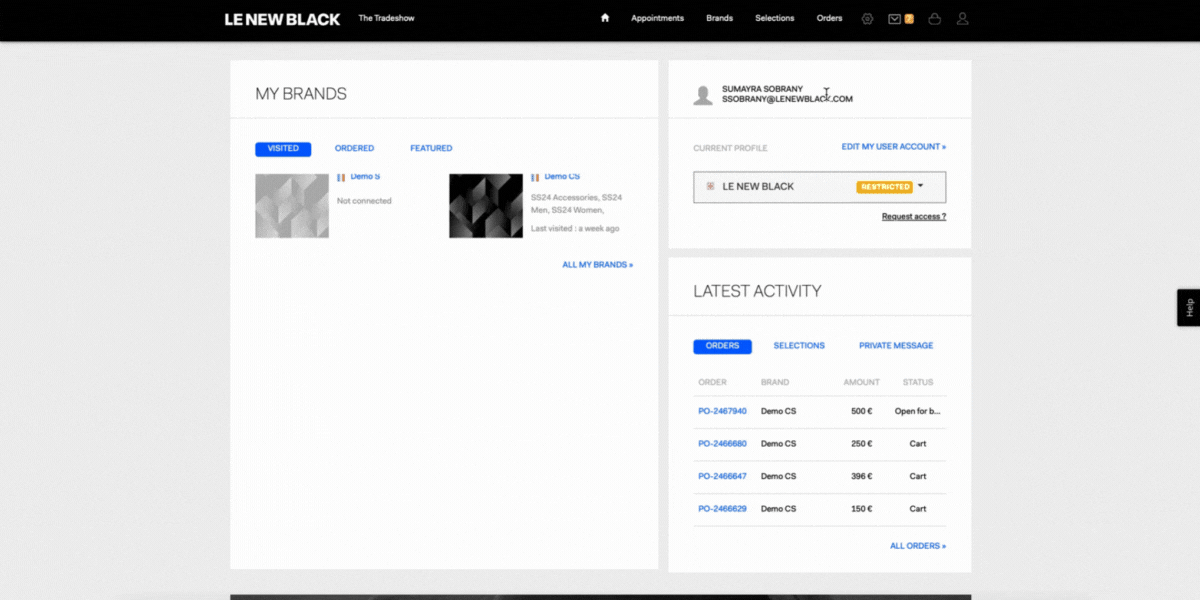The image size is (1200, 600).
Task: Open the user profile icon in navbar
Action: click(x=963, y=18)
